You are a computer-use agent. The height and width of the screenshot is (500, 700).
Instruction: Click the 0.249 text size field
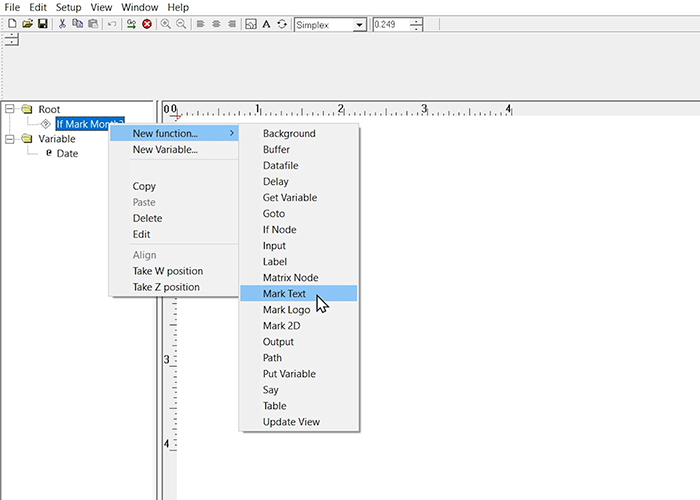click(391, 25)
